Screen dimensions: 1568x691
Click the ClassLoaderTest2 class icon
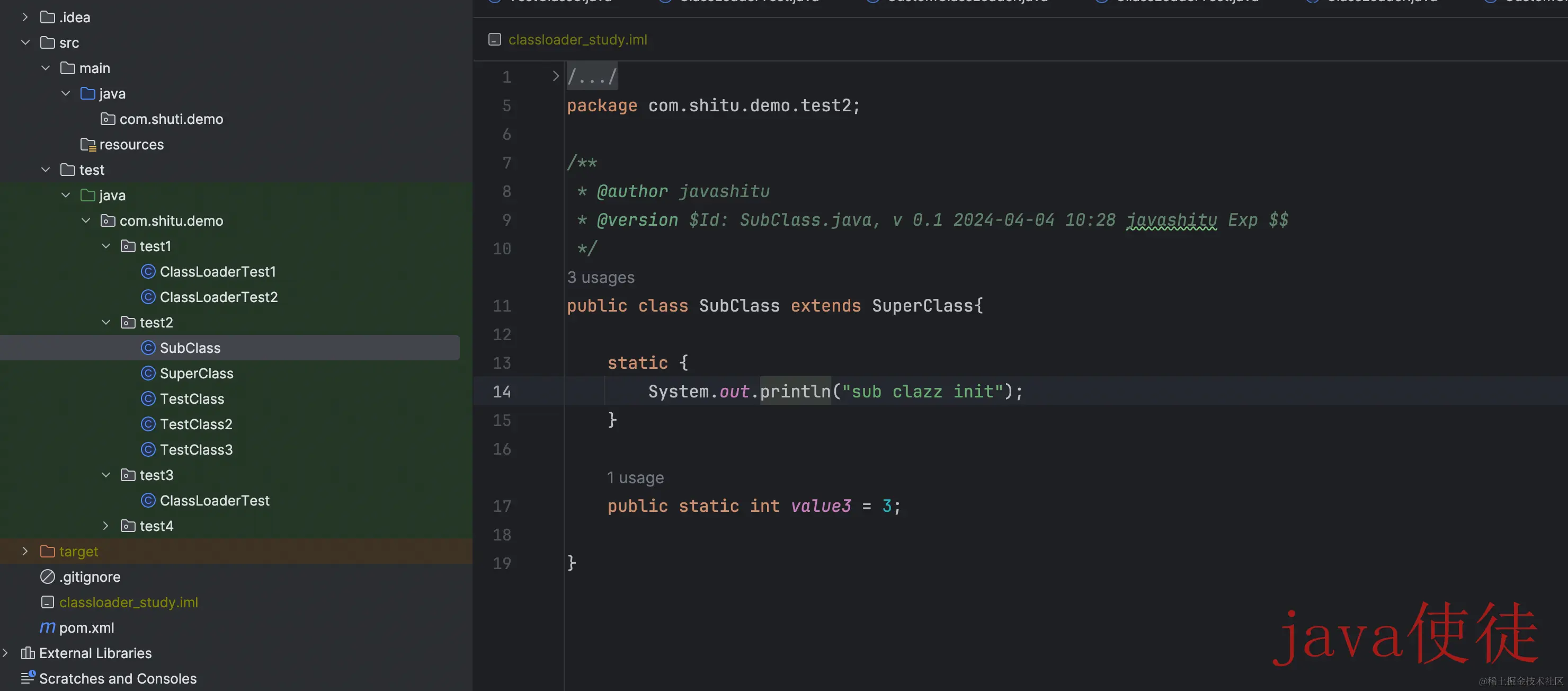point(148,297)
